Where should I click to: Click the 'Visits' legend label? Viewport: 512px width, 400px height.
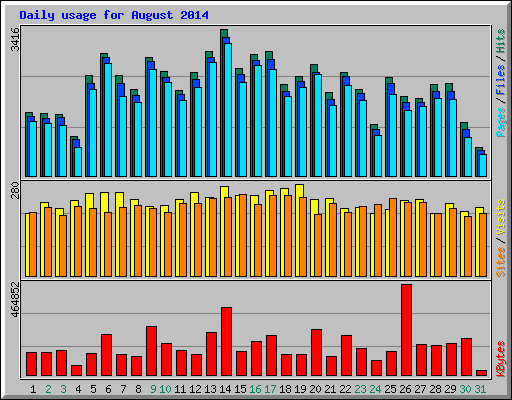click(501, 217)
